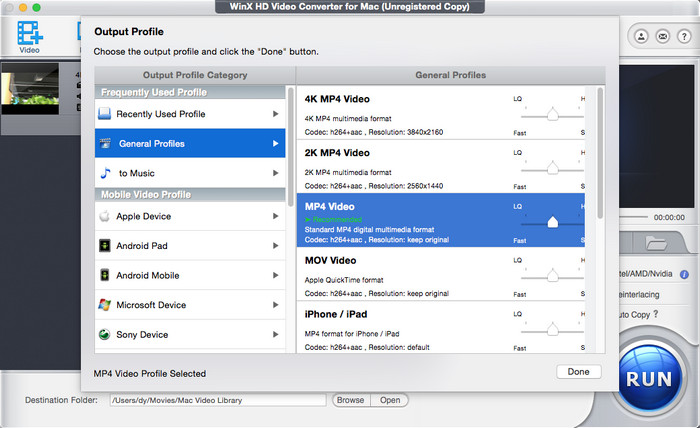
Task: Click the Done button
Action: [579, 371]
